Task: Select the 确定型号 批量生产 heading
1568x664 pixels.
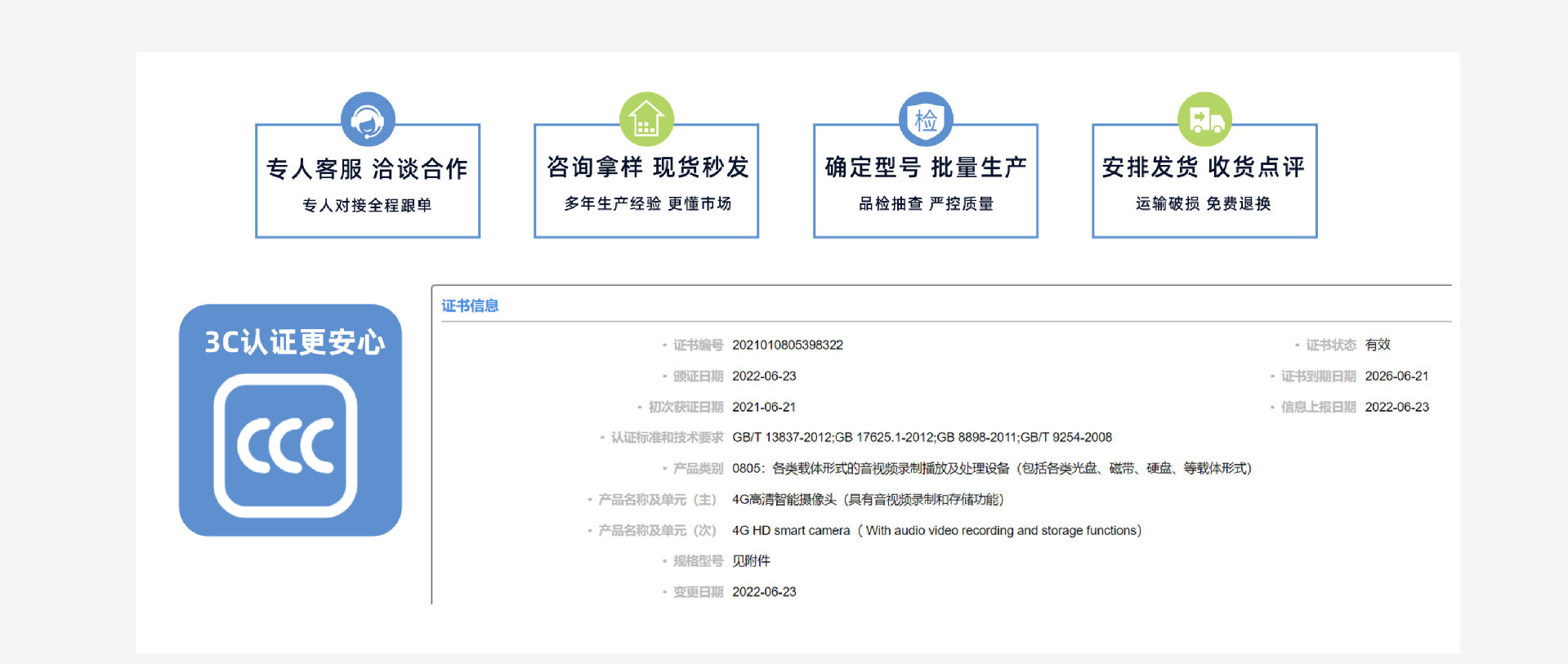Action: tap(926, 167)
